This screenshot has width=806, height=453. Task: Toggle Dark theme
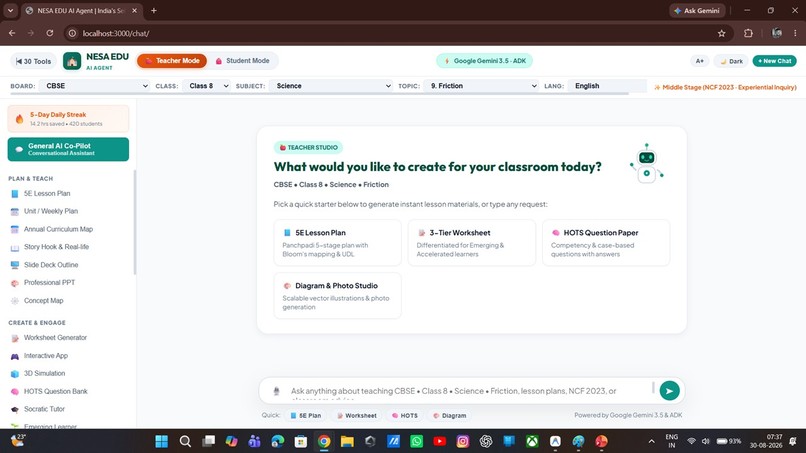pyautogui.click(x=731, y=61)
